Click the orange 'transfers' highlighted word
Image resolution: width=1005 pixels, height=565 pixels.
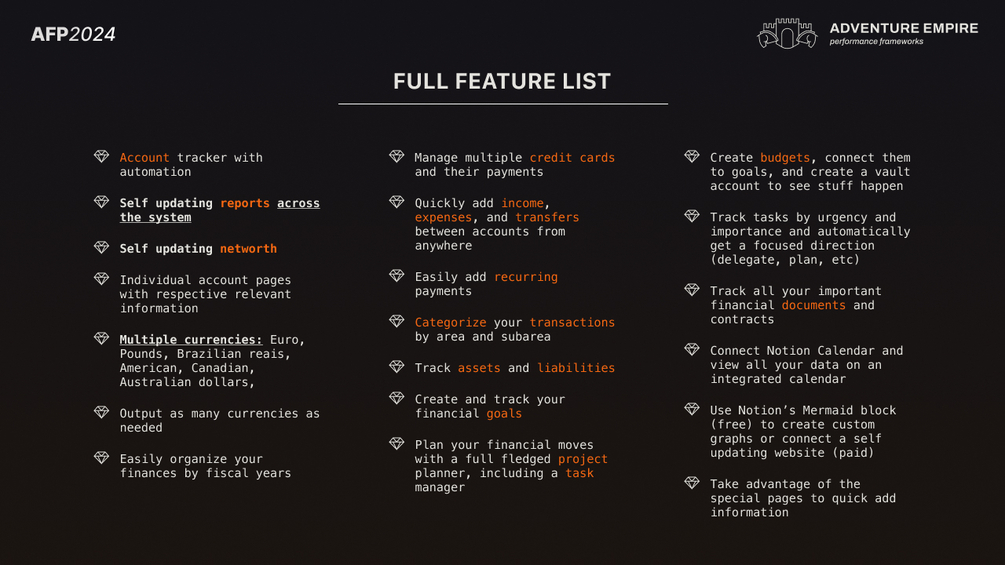547,217
